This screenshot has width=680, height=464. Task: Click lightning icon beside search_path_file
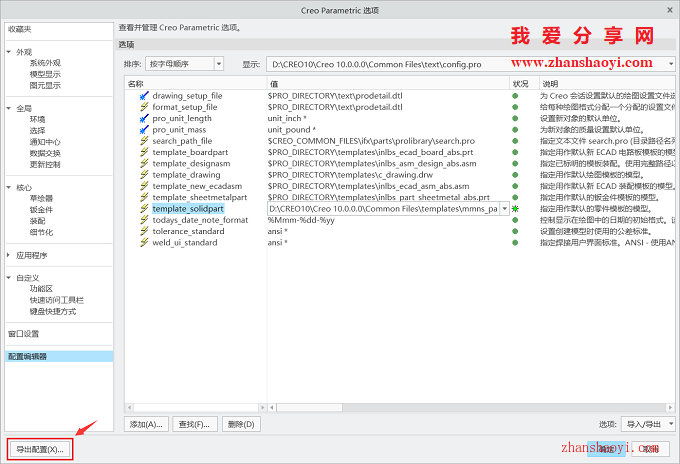click(144, 141)
